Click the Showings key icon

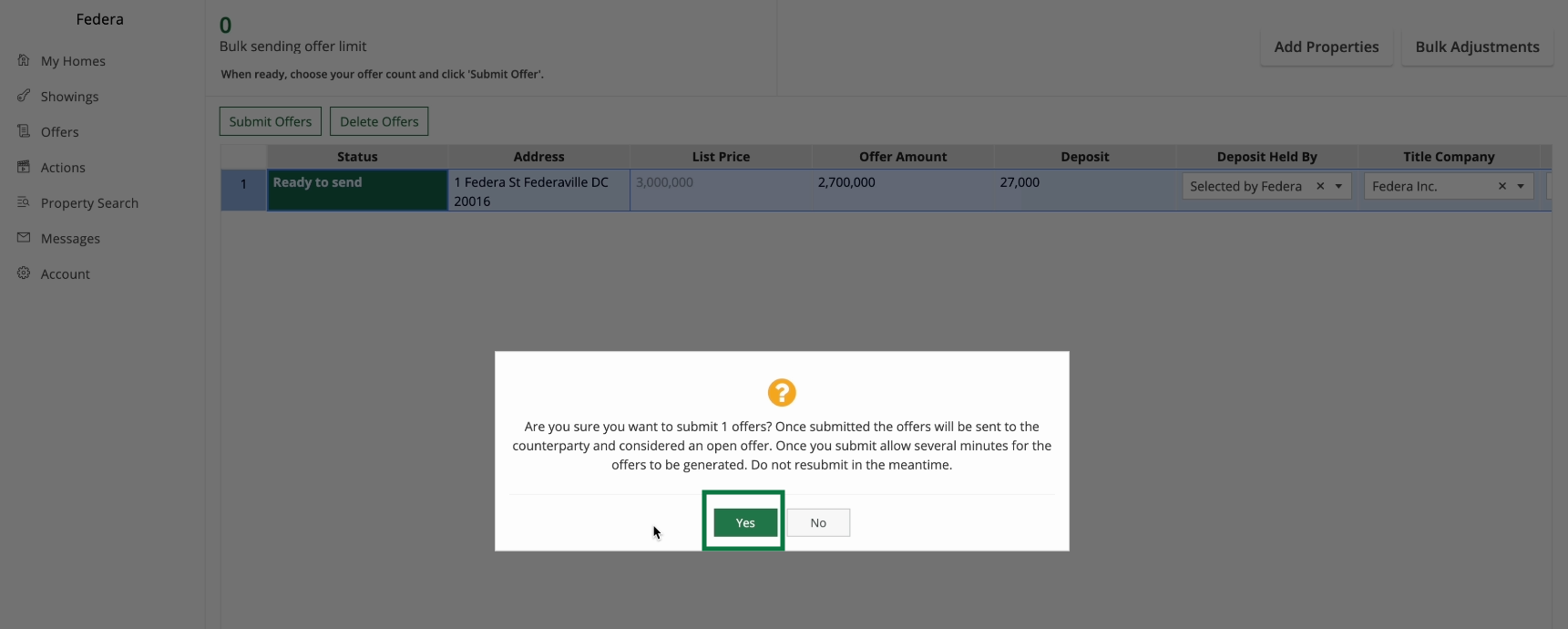point(24,96)
